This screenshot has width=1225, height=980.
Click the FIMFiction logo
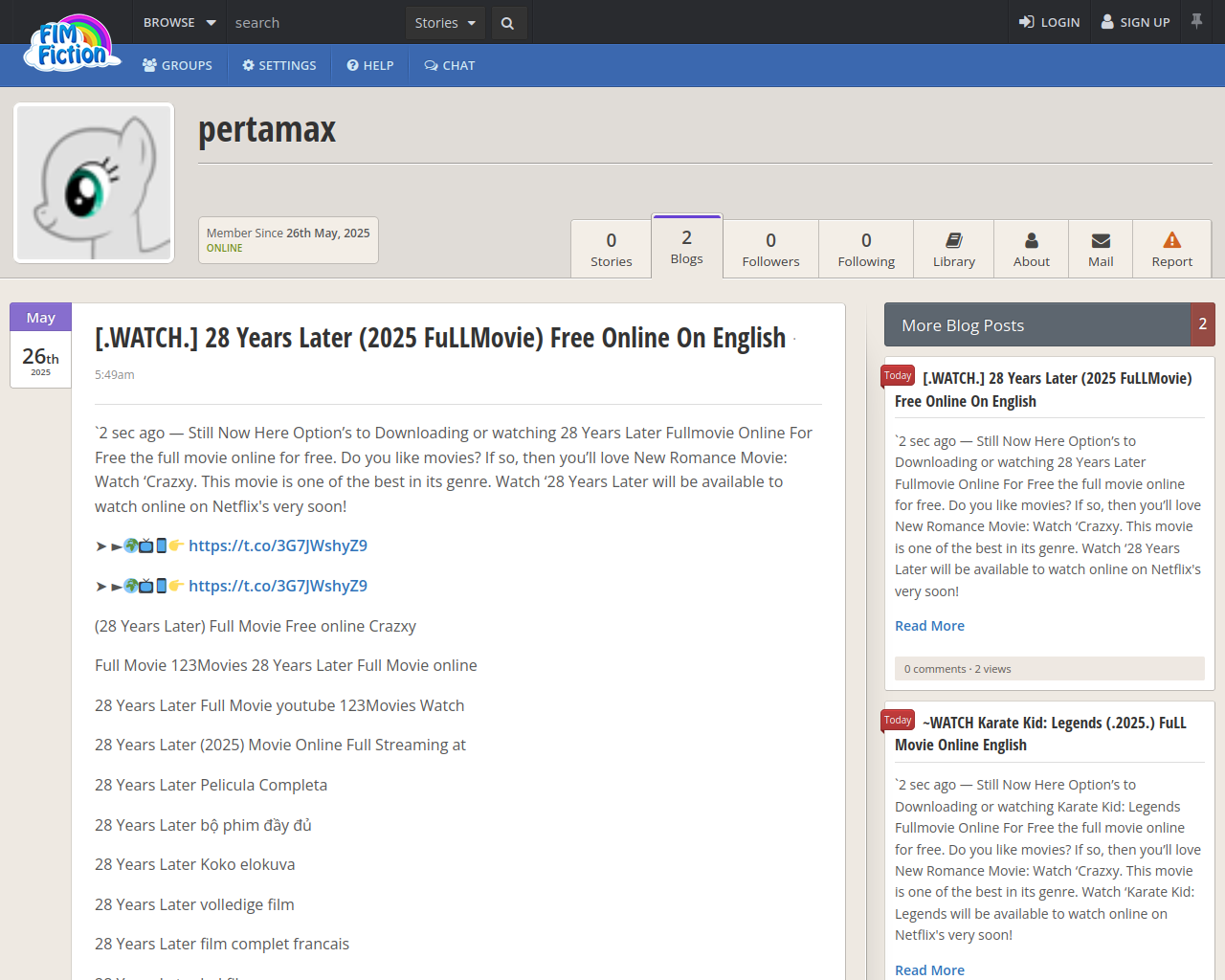[x=73, y=43]
